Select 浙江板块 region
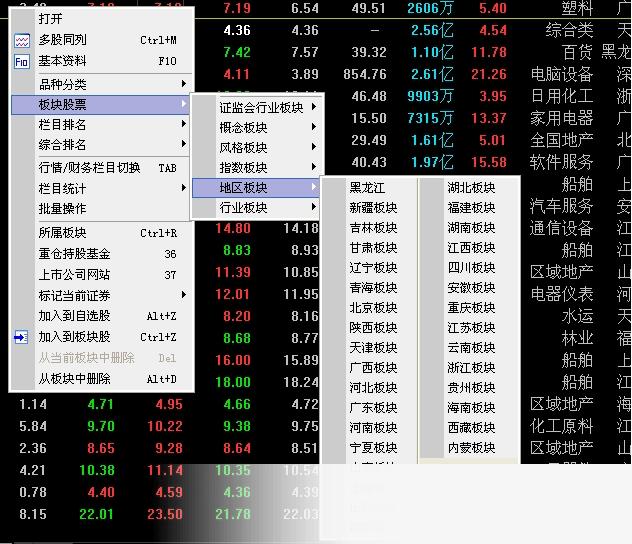The image size is (632, 544). tap(469, 368)
